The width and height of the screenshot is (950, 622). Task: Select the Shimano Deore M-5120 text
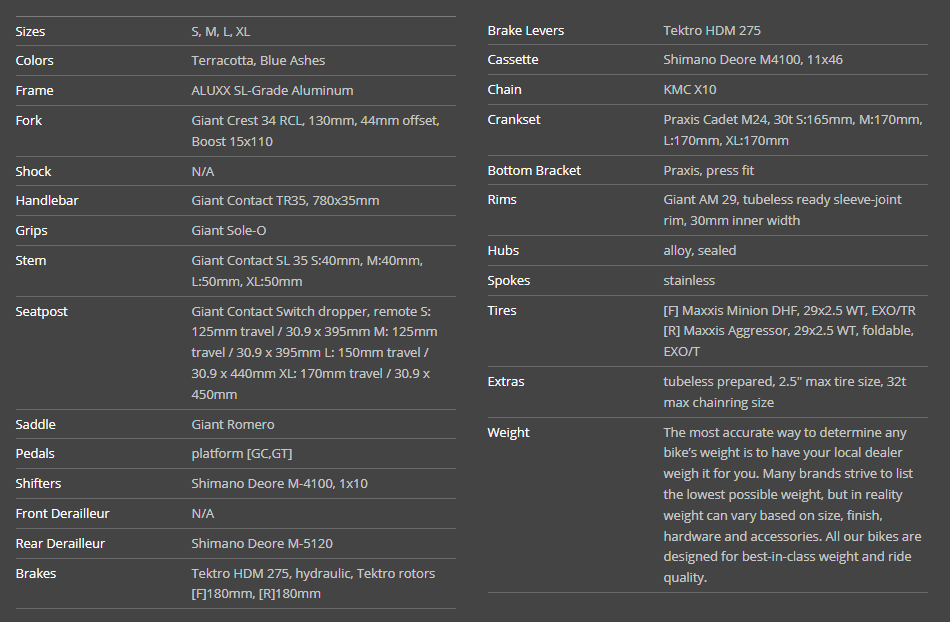(x=262, y=544)
